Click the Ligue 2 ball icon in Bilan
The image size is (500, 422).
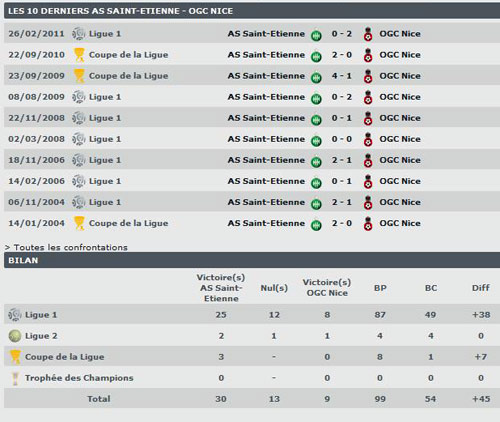tap(15, 336)
